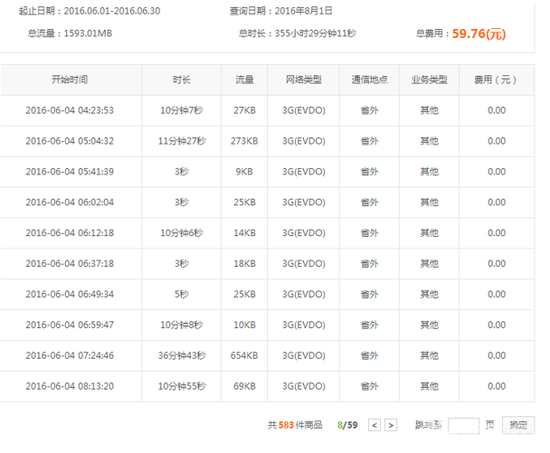Screen dimensions: 550x453
Task: Click the duration cell 11分钟27秒
Action: [x=181, y=141]
